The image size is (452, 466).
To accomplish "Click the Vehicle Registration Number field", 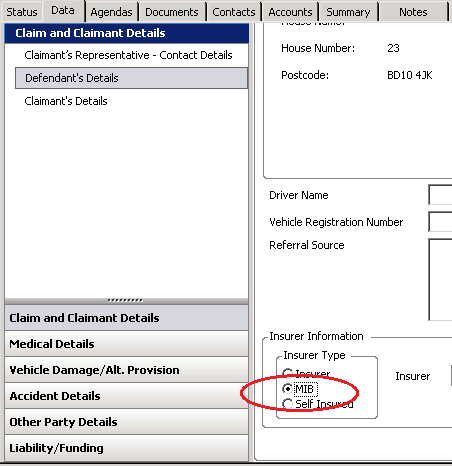I will (440, 222).
